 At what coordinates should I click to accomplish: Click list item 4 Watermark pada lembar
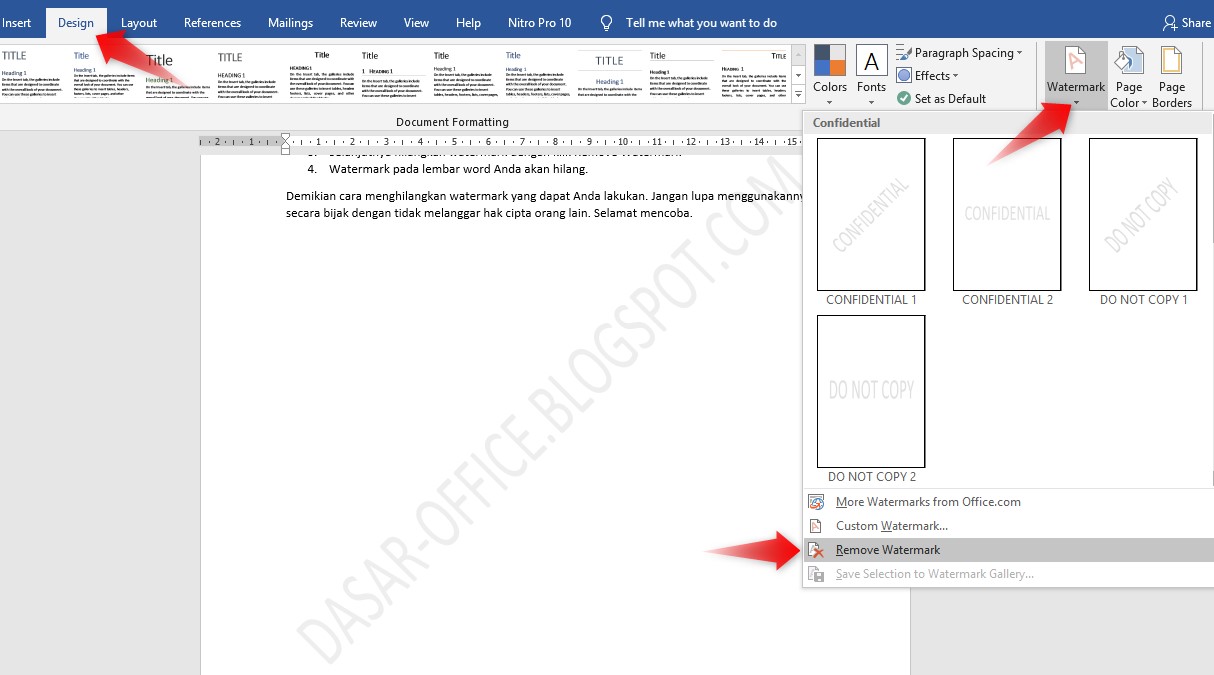pos(448,169)
